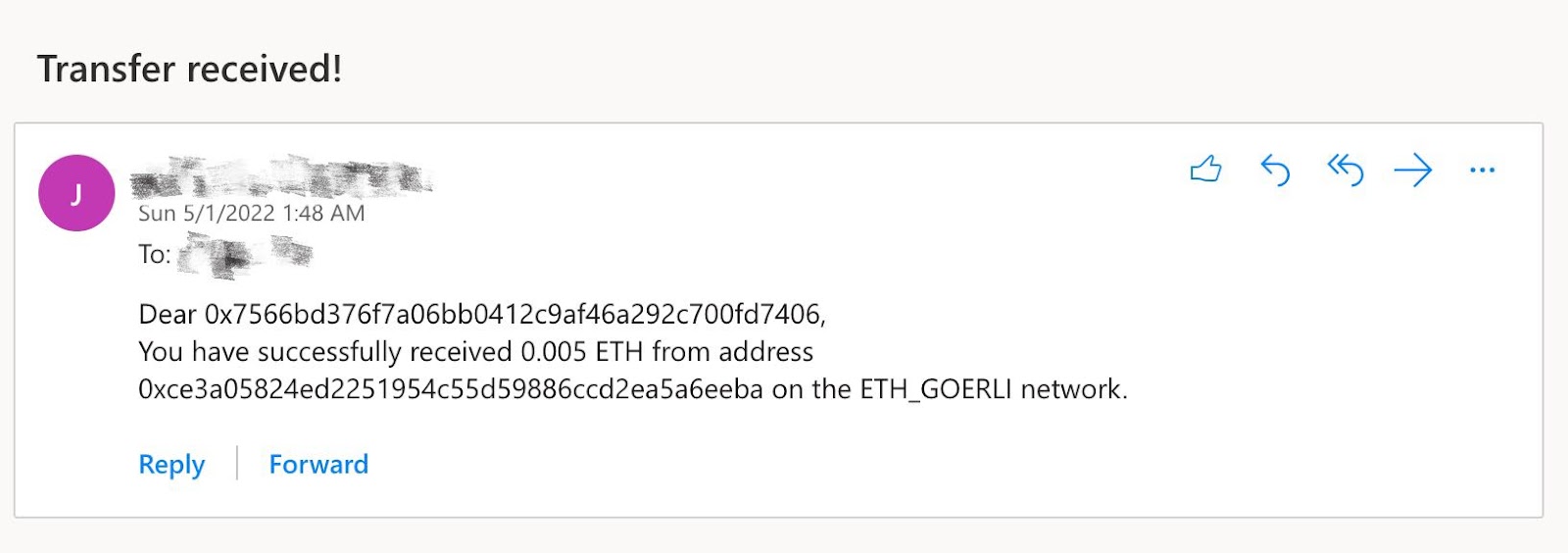1568x553 pixels.
Task: Click the To: label
Action: (154, 255)
